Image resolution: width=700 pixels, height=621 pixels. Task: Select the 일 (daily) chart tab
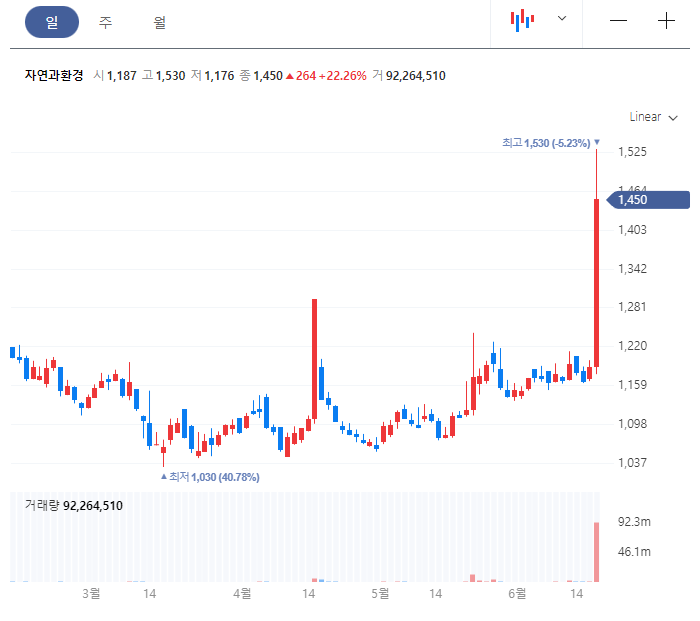pyautogui.click(x=52, y=22)
